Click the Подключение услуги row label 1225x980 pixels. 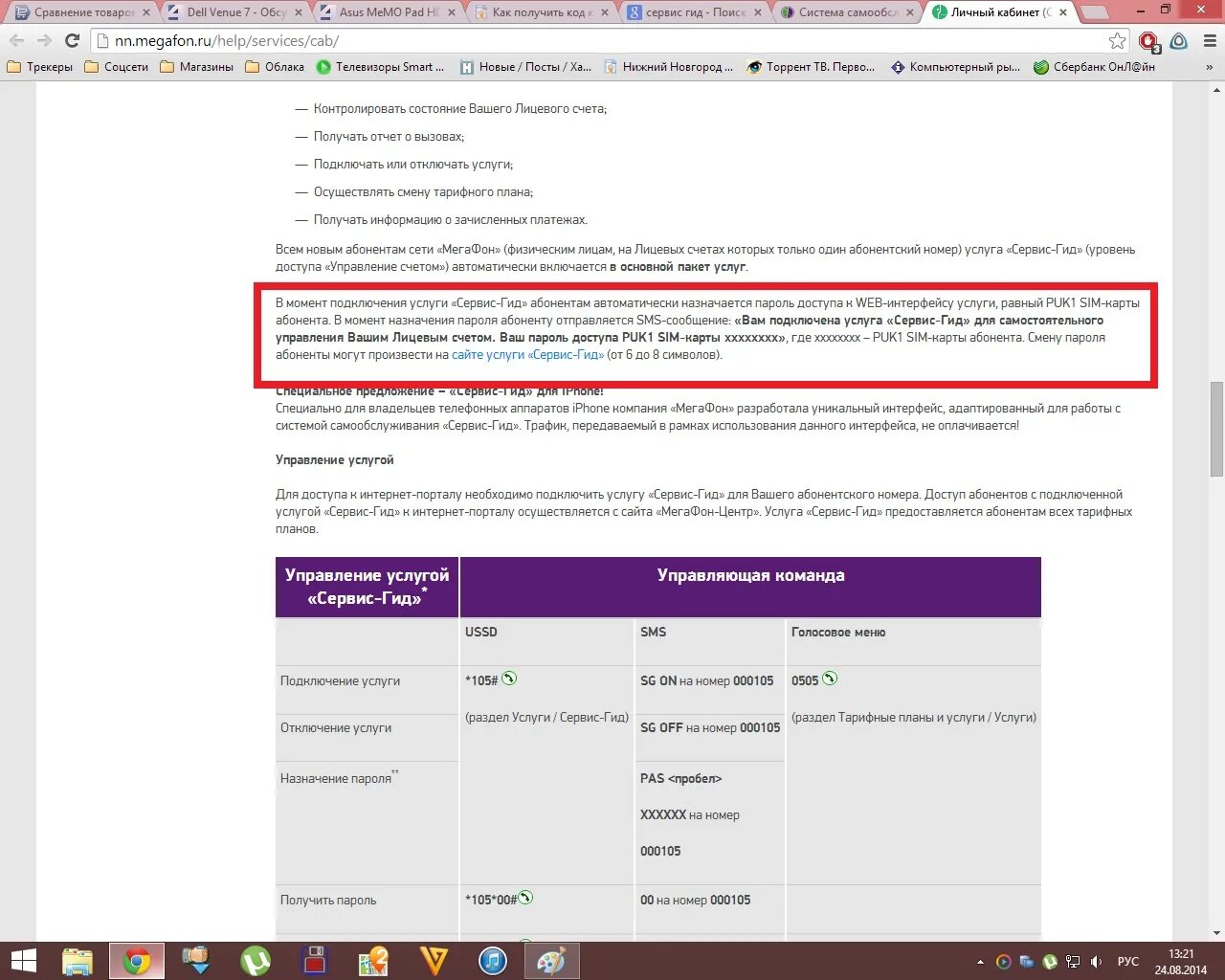click(340, 681)
